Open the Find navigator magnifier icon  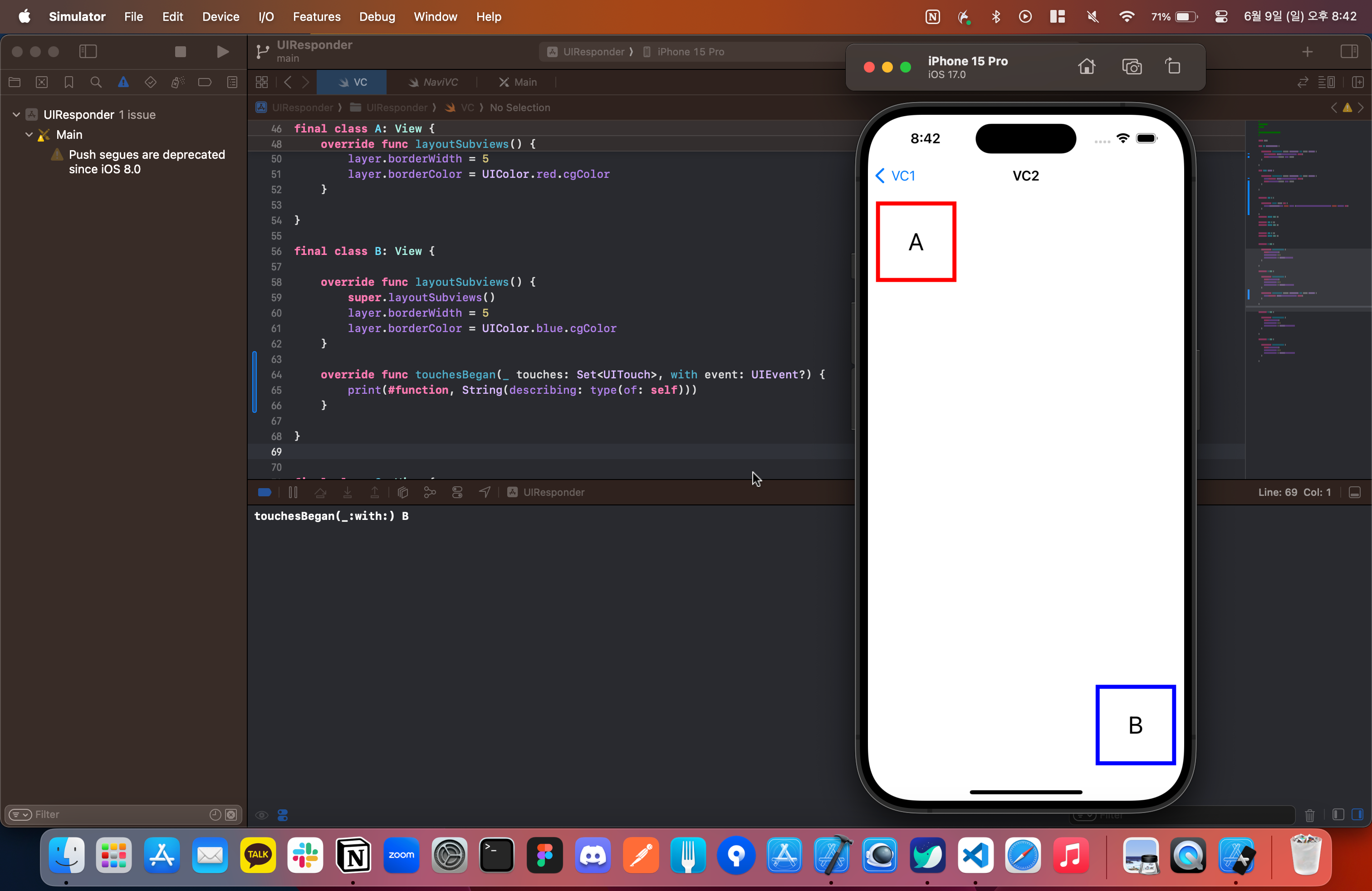(x=96, y=83)
